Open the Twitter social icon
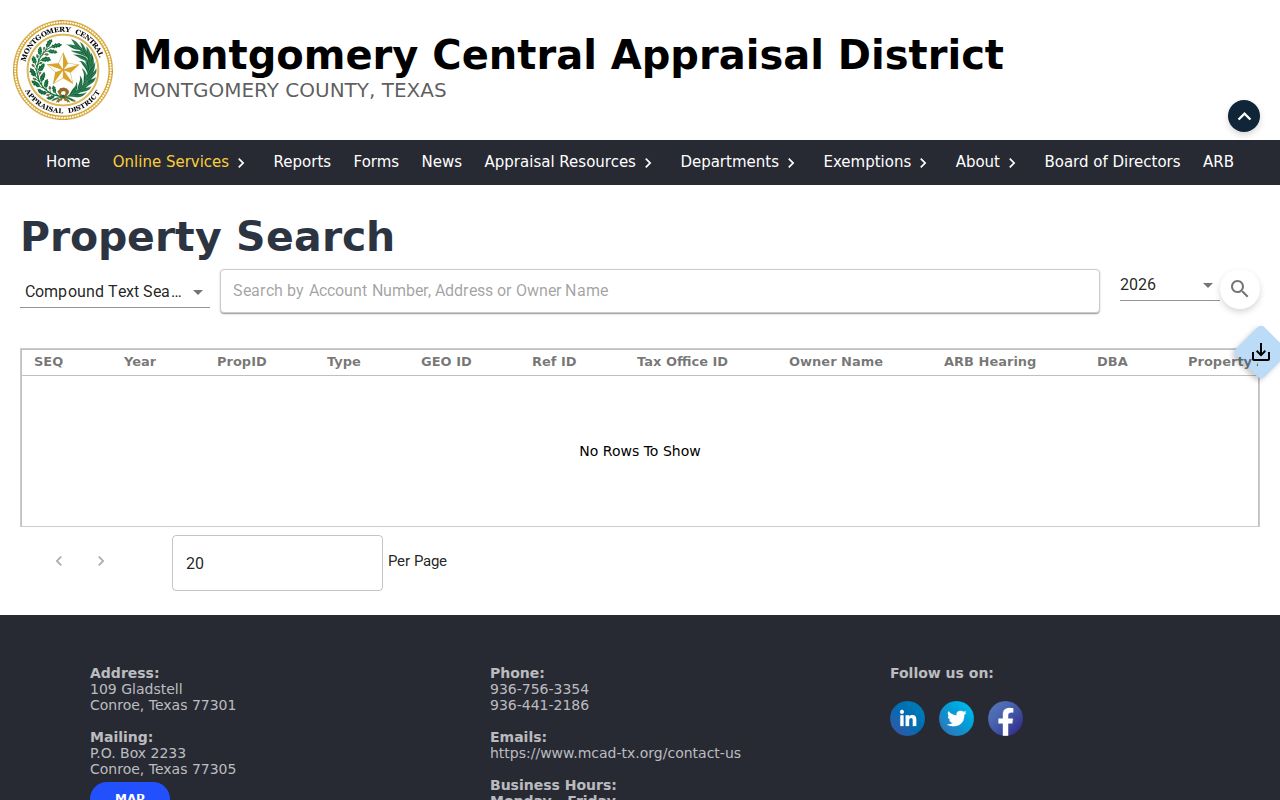1280x800 pixels. pyautogui.click(x=957, y=718)
